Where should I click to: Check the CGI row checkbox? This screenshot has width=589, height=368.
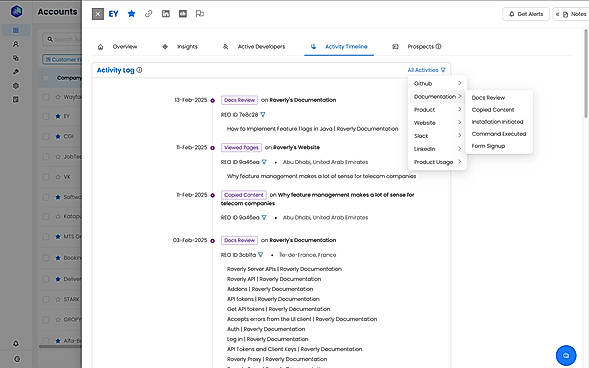(45, 136)
